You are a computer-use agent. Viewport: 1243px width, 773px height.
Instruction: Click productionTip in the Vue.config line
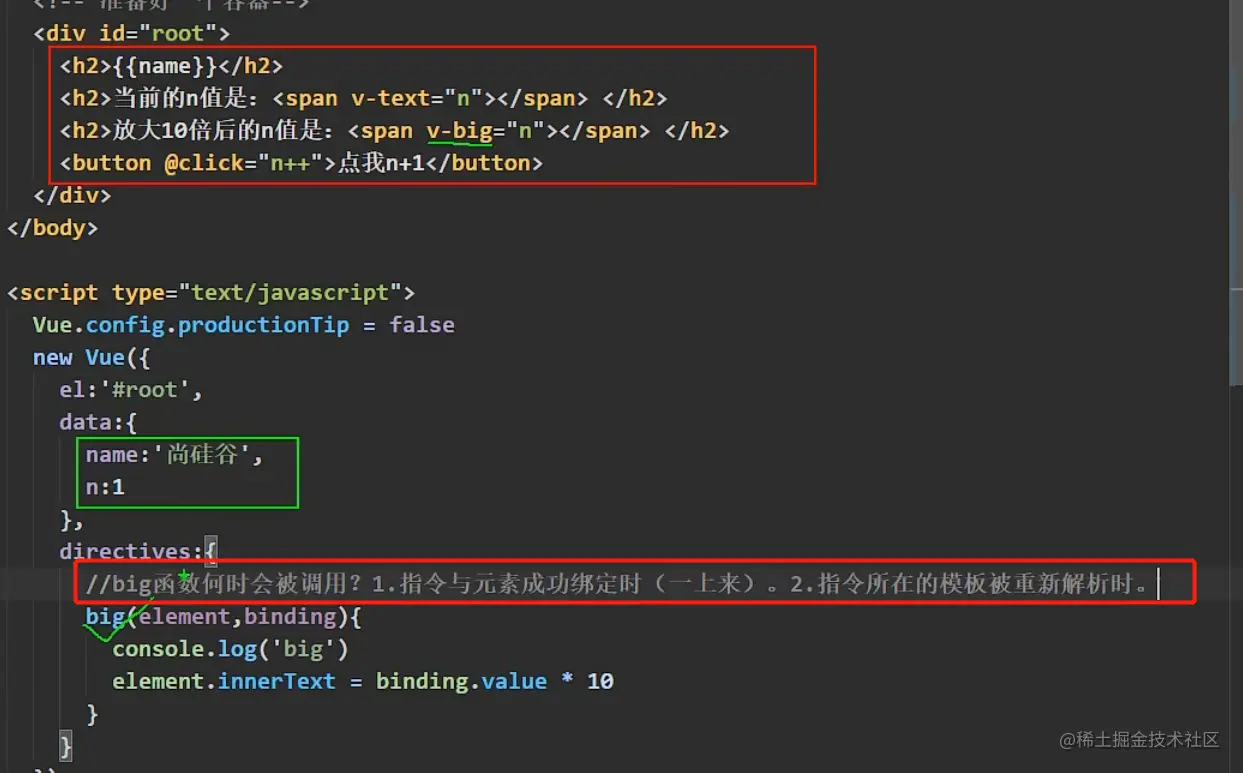(263, 325)
